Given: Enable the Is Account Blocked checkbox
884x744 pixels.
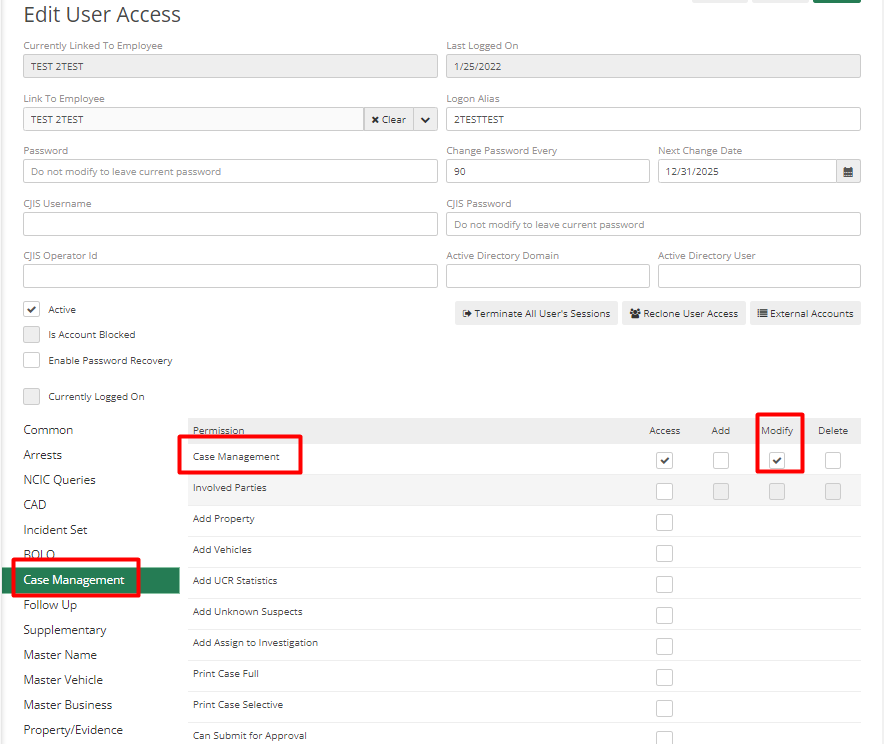Looking at the screenshot, I should pos(30,334).
